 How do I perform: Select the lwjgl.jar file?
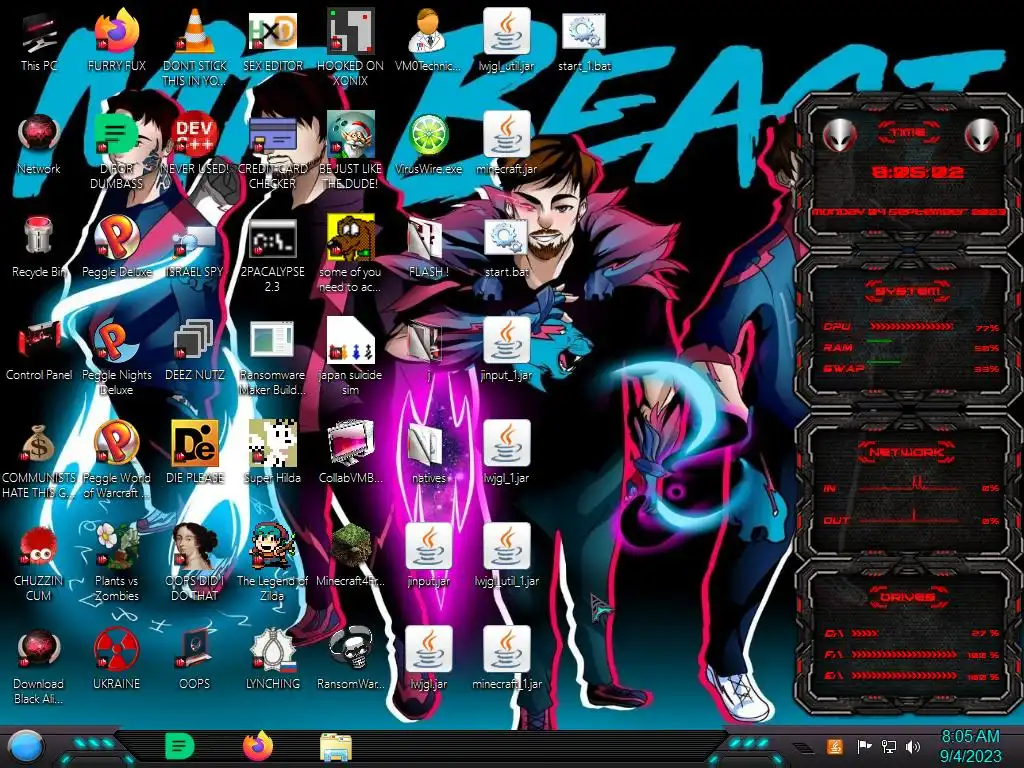point(428,658)
